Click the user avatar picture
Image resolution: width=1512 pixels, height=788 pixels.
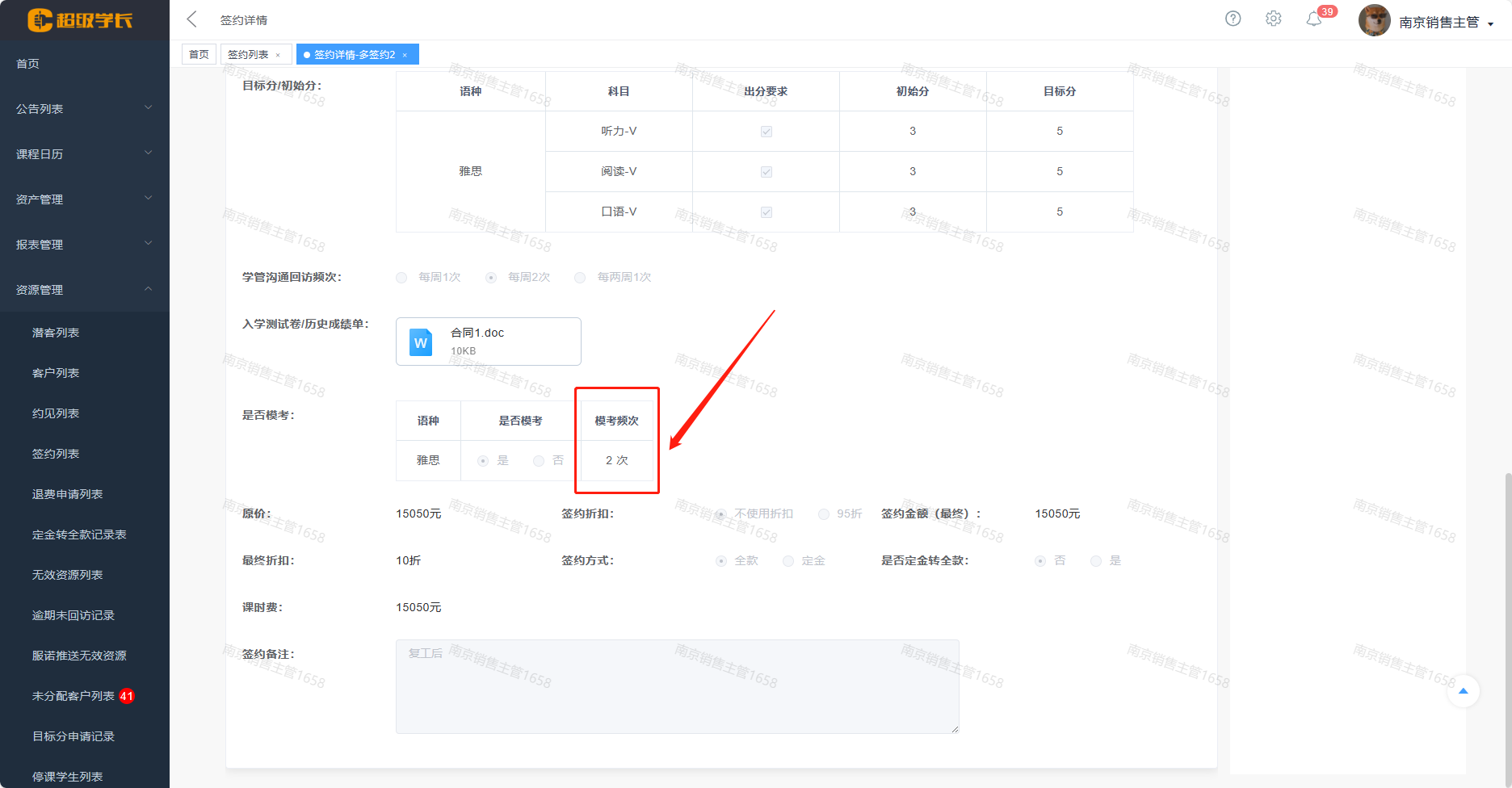pos(1374,21)
